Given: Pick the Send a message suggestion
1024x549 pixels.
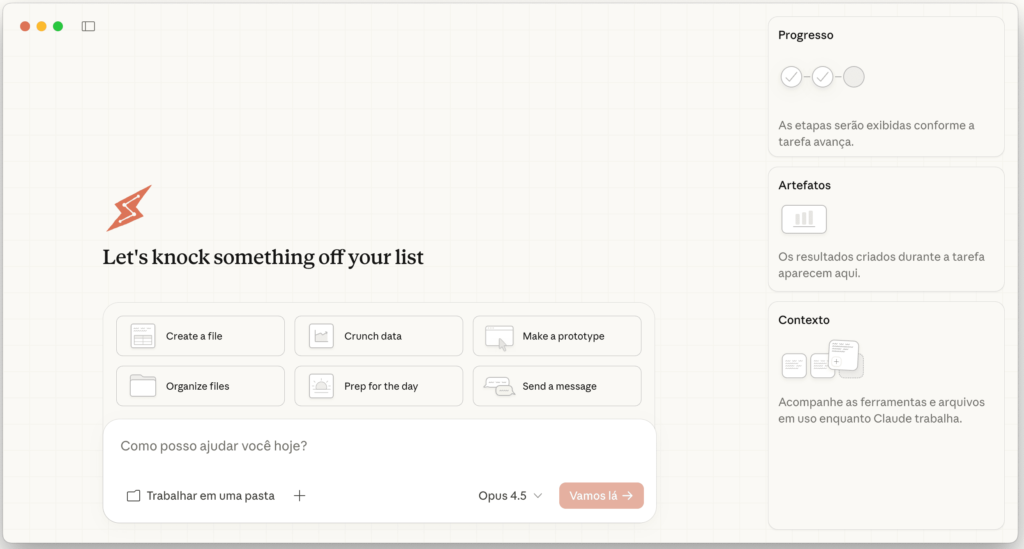Looking at the screenshot, I should coord(557,386).
